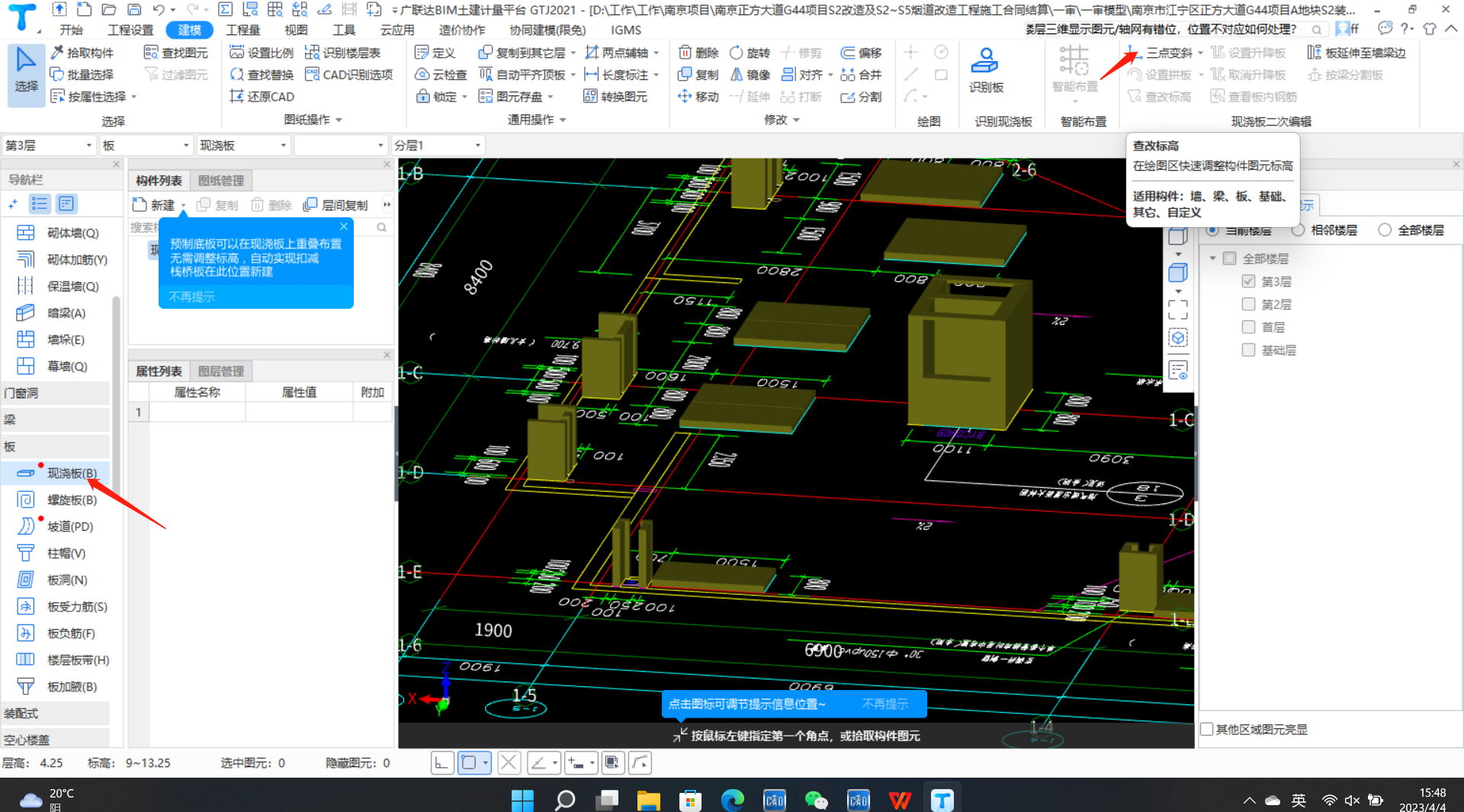Expand the 修改 group arrow

pyautogui.click(x=796, y=120)
